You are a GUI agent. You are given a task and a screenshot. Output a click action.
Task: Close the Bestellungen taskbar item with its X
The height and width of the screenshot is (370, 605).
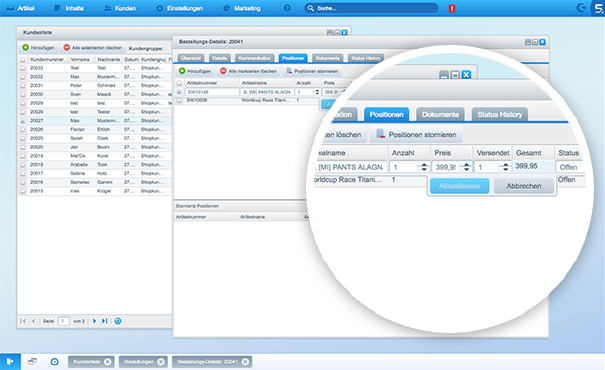(x=161, y=362)
